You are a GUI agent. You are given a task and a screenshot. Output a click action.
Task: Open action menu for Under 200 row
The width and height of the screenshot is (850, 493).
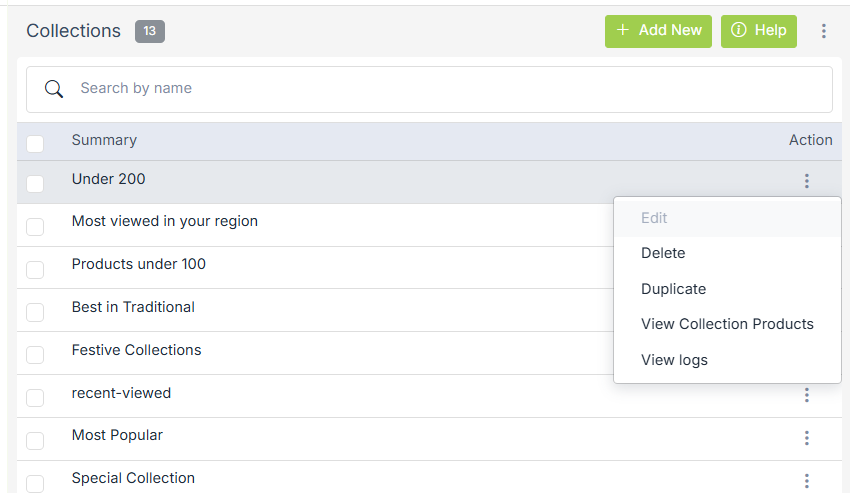tap(806, 181)
